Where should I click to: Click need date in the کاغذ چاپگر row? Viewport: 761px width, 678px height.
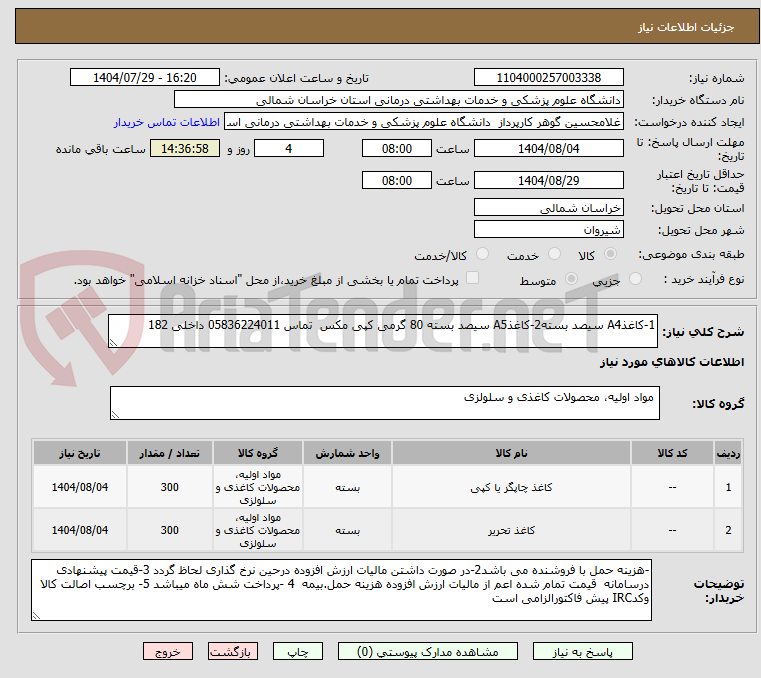(x=80, y=487)
